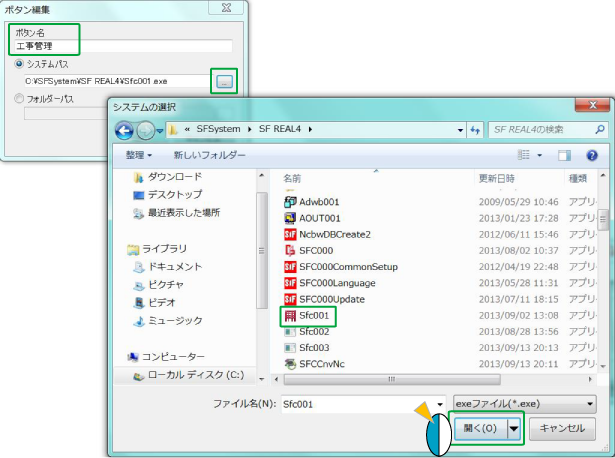
Task: Click the change view icon
Action: (524, 155)
